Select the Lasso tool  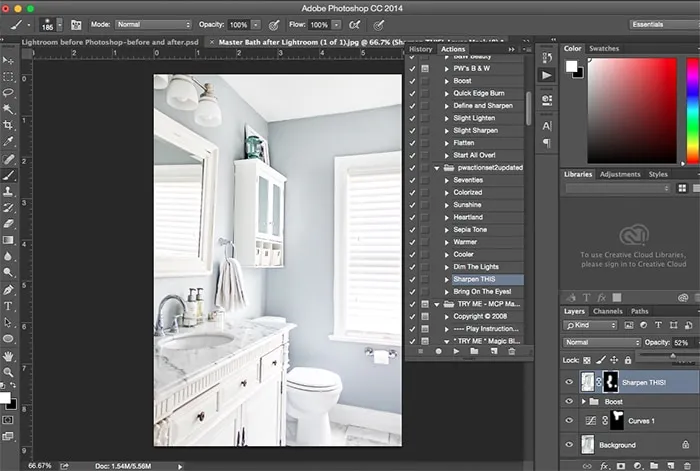tap(8, 93)
